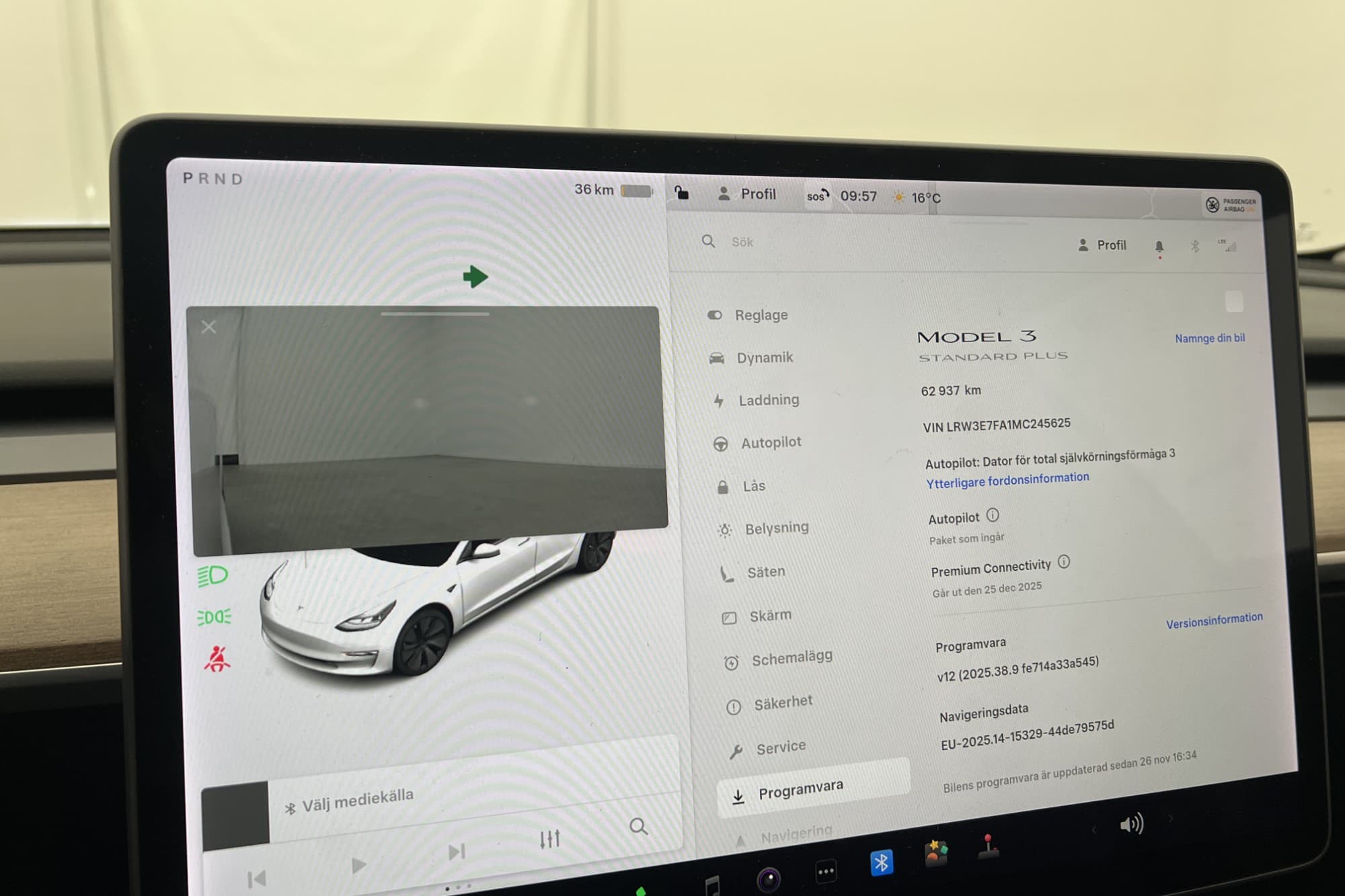Open all apps via three-dots icon
The image size is (1345, 896).
[x=826, y=872]
